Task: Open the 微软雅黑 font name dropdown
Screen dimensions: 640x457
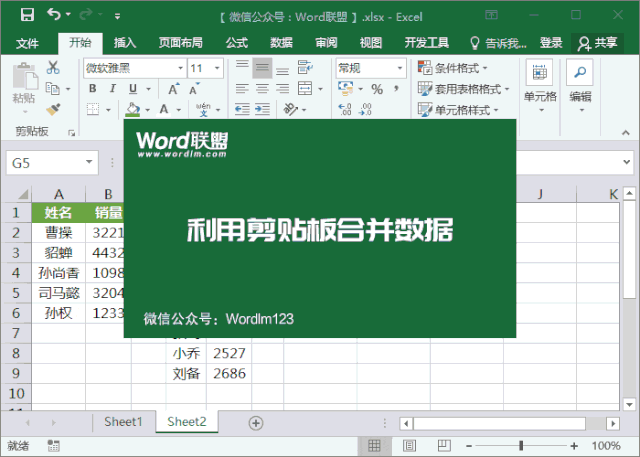Action: 180,68
